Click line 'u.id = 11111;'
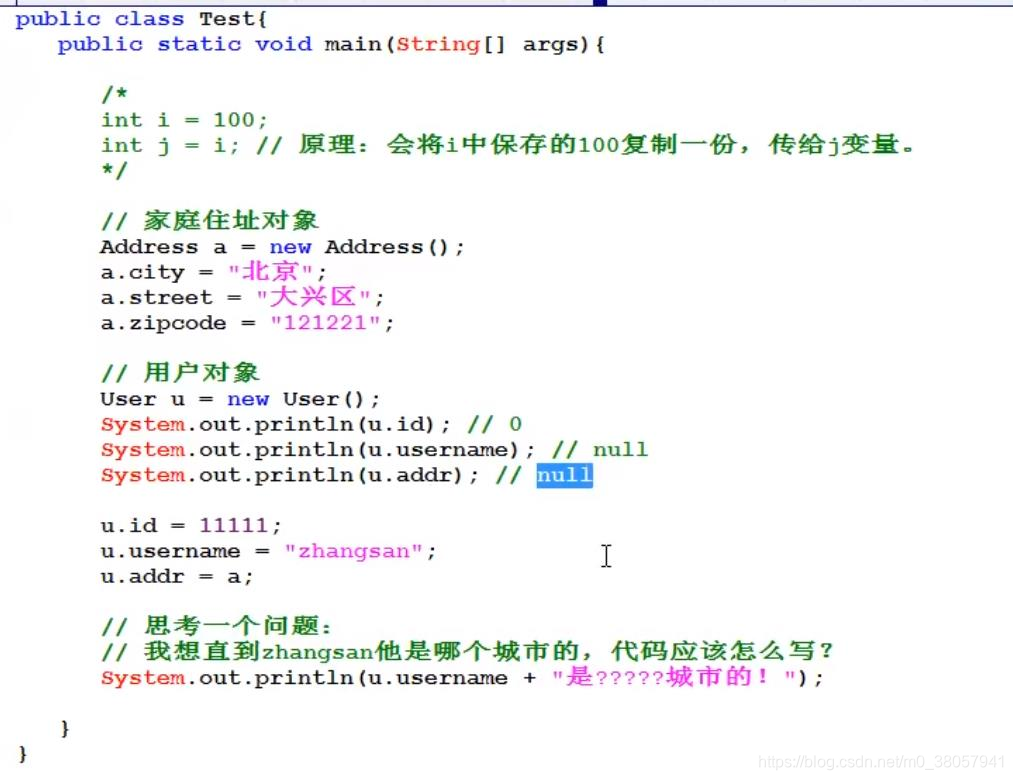This screenshot has height=780, width=1013. coord(191,525)
